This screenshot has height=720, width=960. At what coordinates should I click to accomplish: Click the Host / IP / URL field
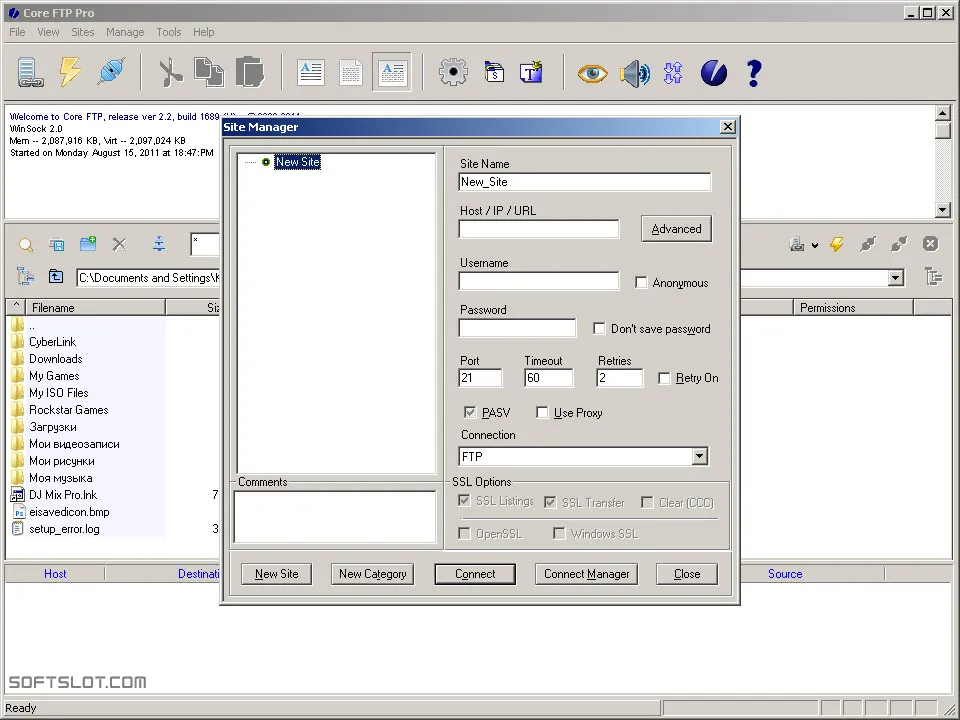coord(539,229)
